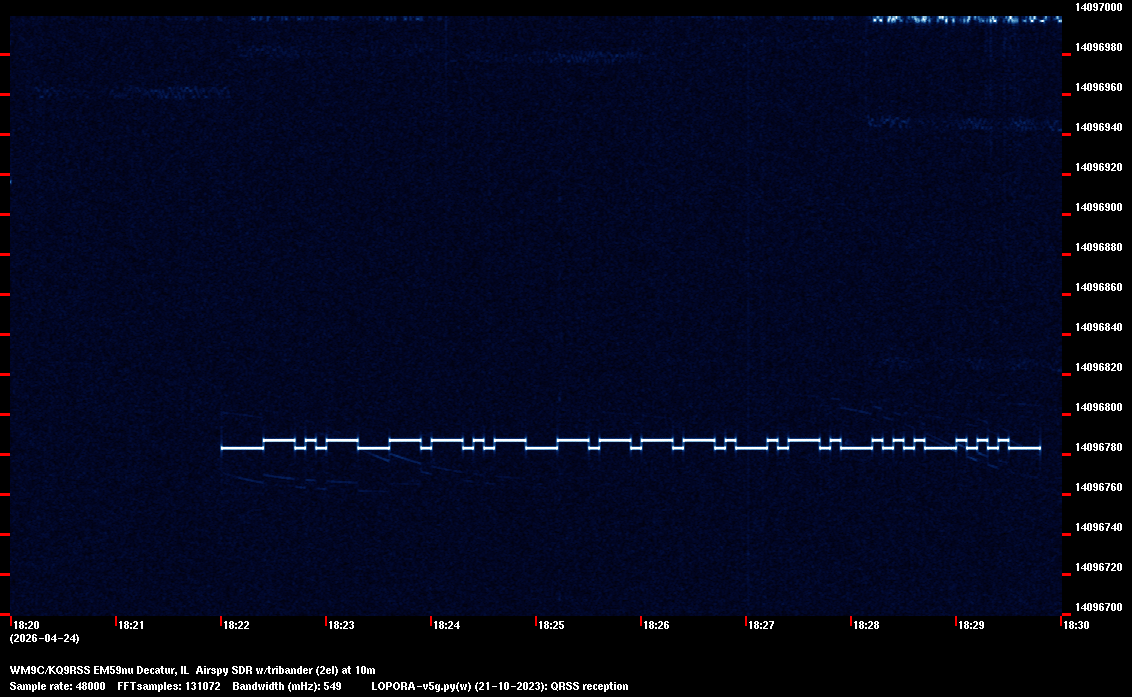Click the 14096940 frequency scale value

[x=1098, y=127]
